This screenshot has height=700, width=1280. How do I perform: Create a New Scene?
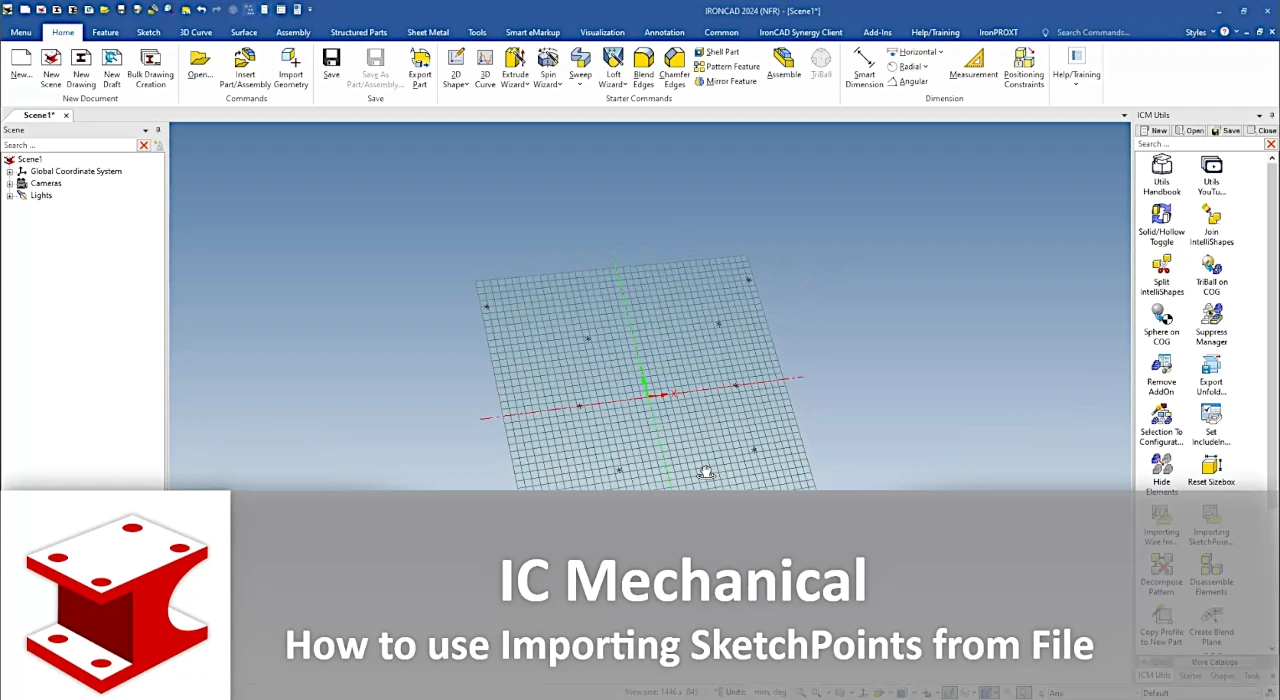[x=51, y=68]
